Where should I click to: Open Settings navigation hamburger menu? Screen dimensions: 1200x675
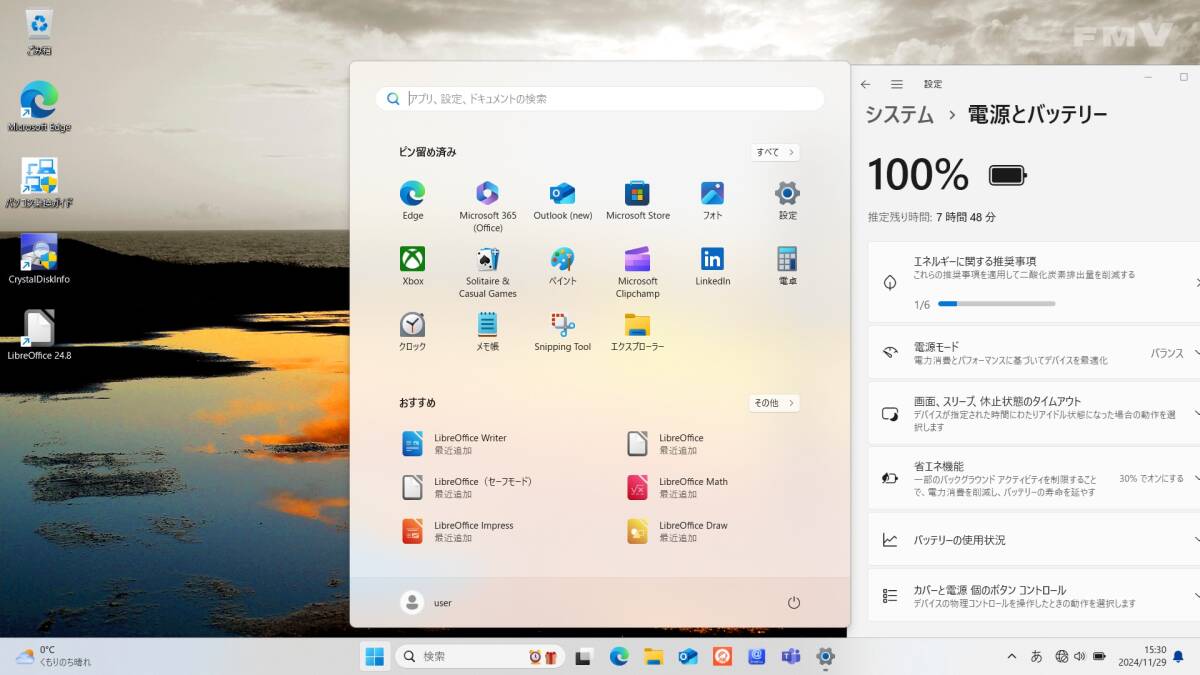pos(897,85)
